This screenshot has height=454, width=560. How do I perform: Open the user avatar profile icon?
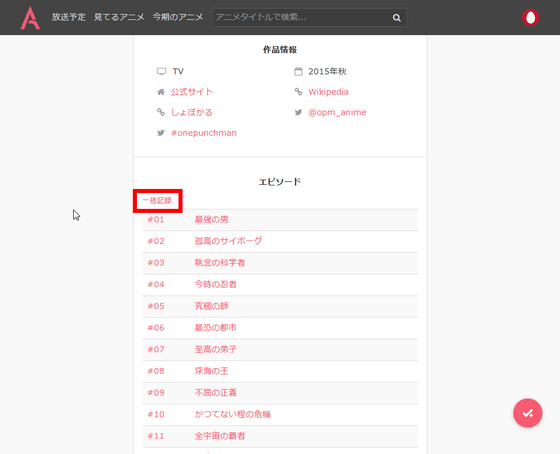[531, 18]
